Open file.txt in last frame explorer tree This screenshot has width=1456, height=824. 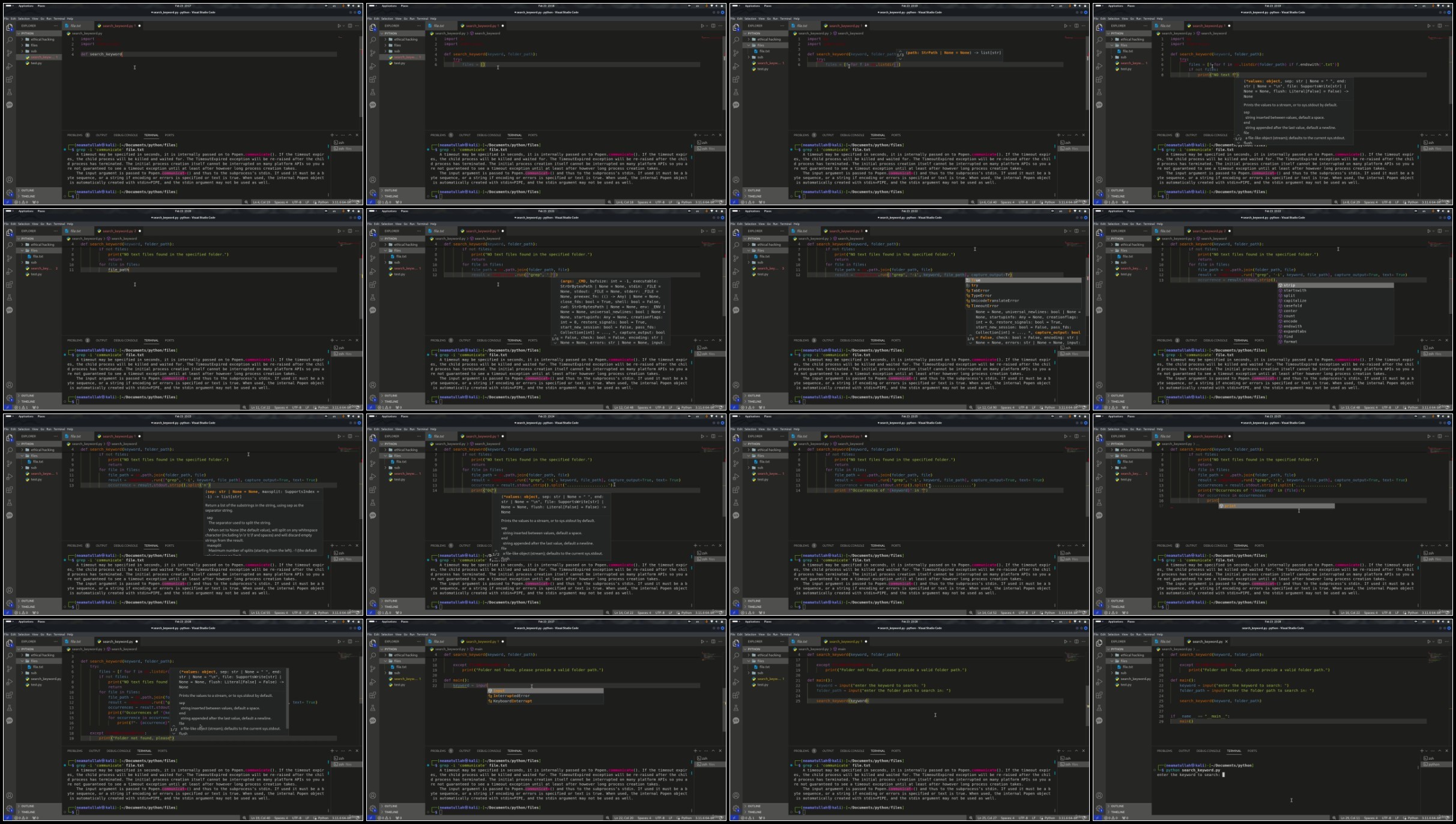(1128, 667)
